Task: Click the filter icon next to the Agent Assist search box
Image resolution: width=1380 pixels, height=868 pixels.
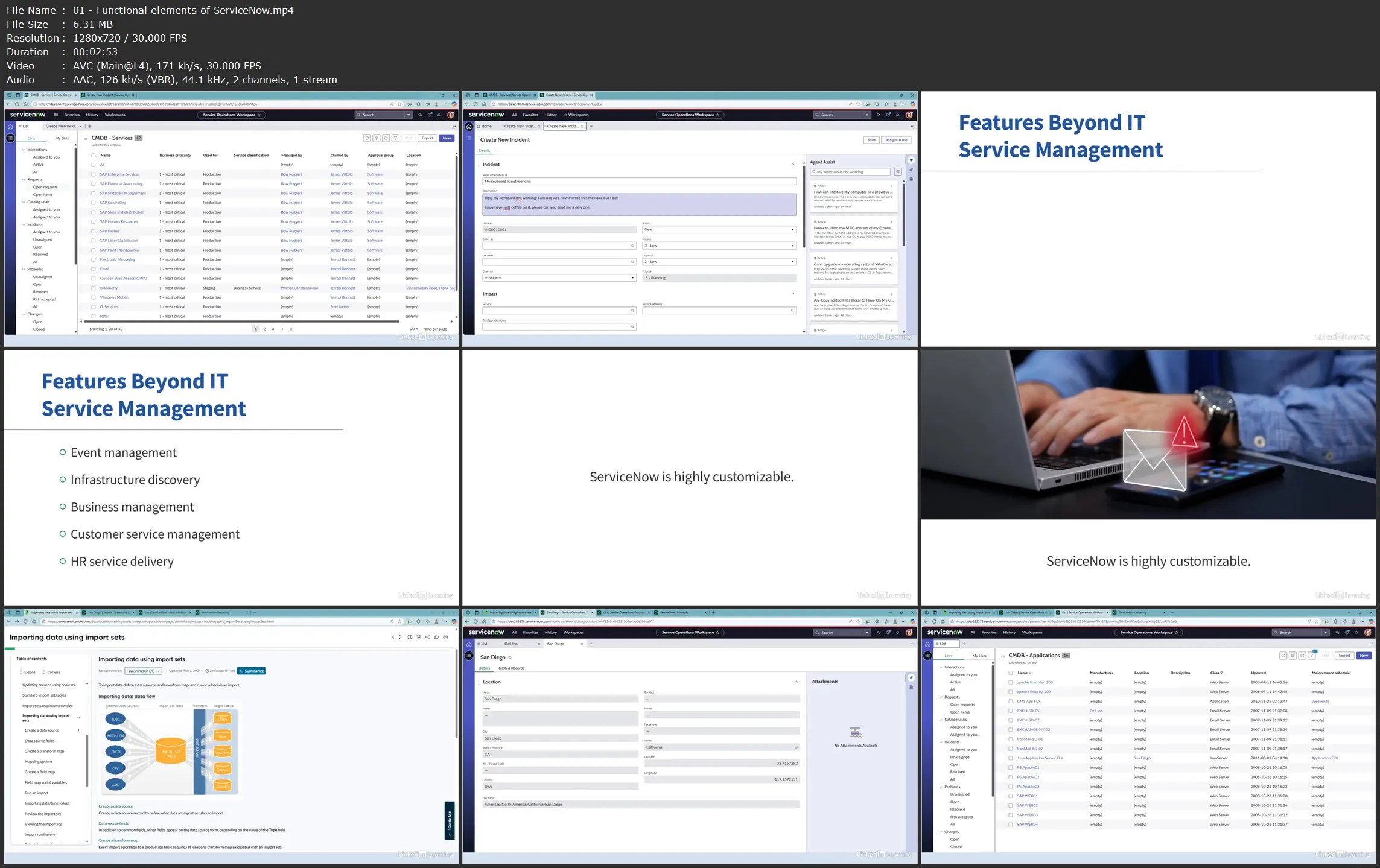Action: tap(898, 172)
